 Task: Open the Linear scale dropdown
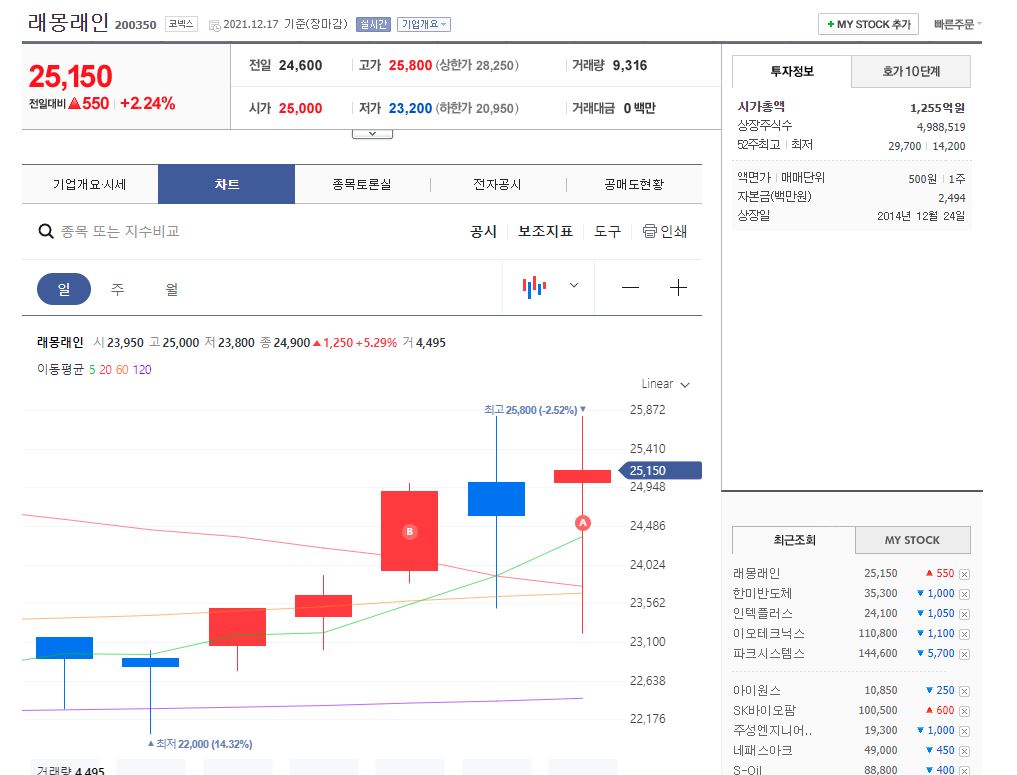tap(665, 384)
